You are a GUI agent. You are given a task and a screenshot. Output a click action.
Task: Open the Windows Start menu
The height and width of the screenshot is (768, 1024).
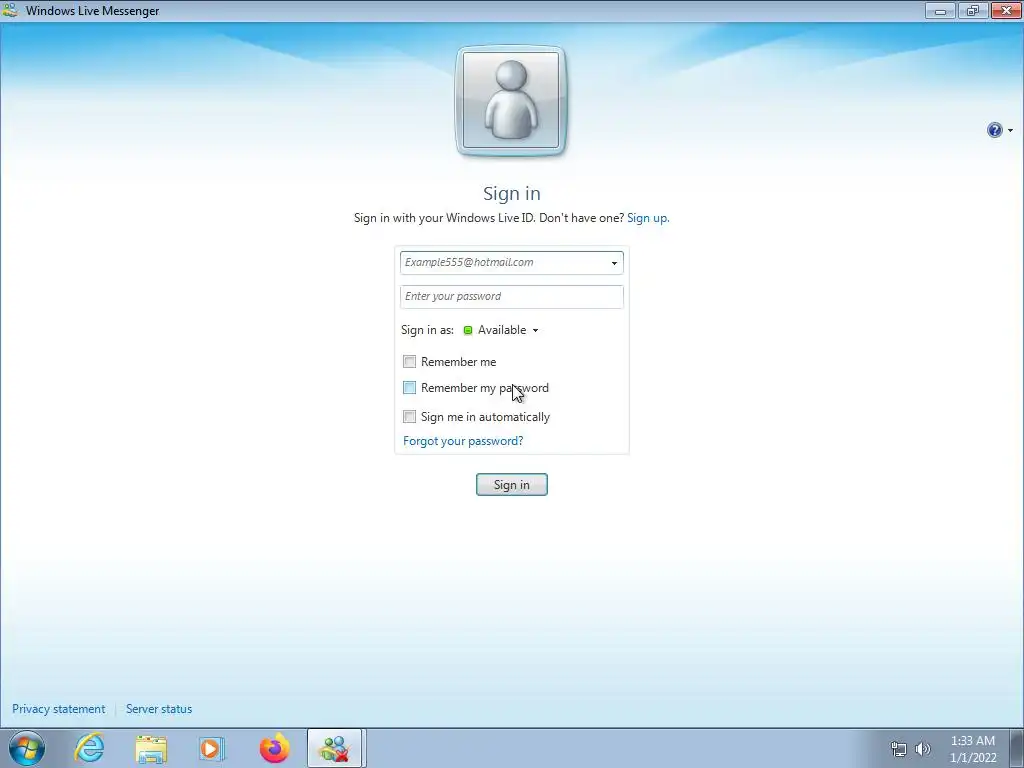coord(26,748)
